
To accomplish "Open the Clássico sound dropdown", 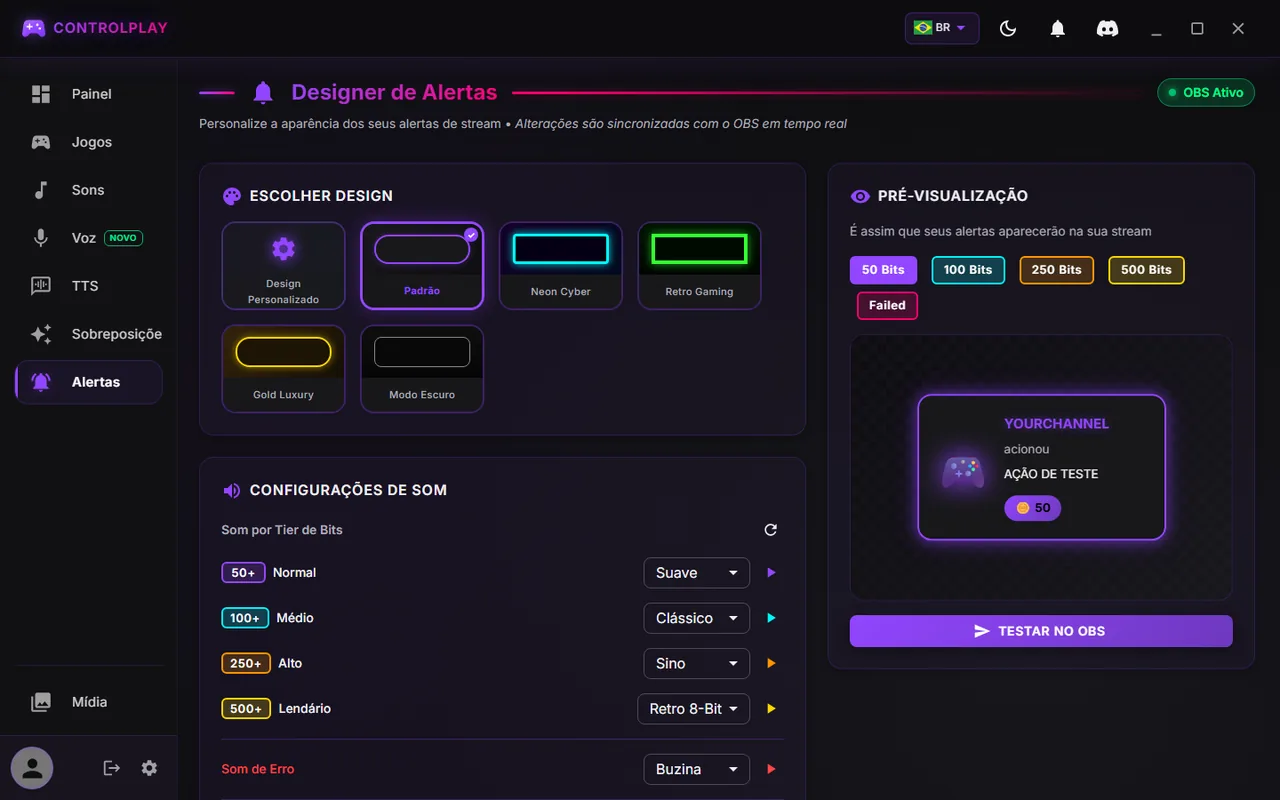I will tap(697, 618).
